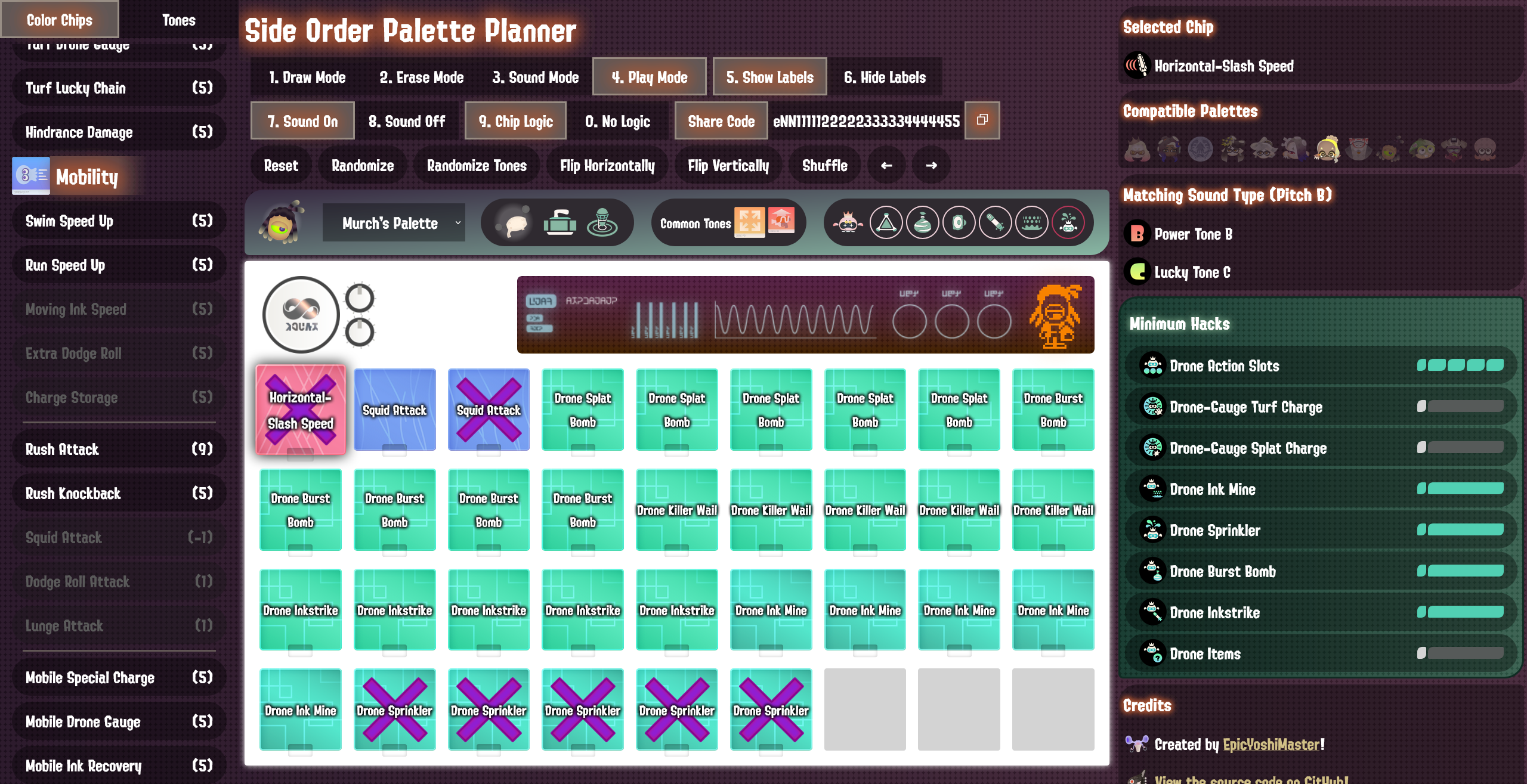1527x784 pixels.
Task: Click the Randomize button
Action: coord(363,165)
